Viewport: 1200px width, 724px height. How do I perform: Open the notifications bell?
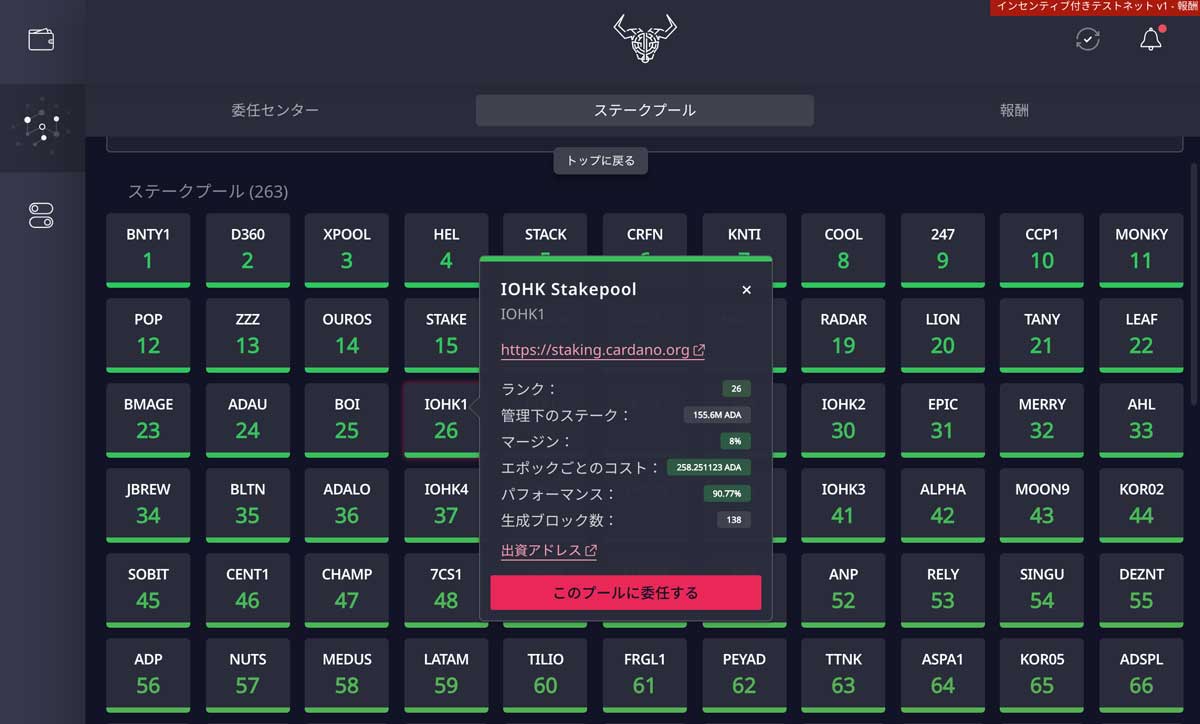pos(1151,39)
